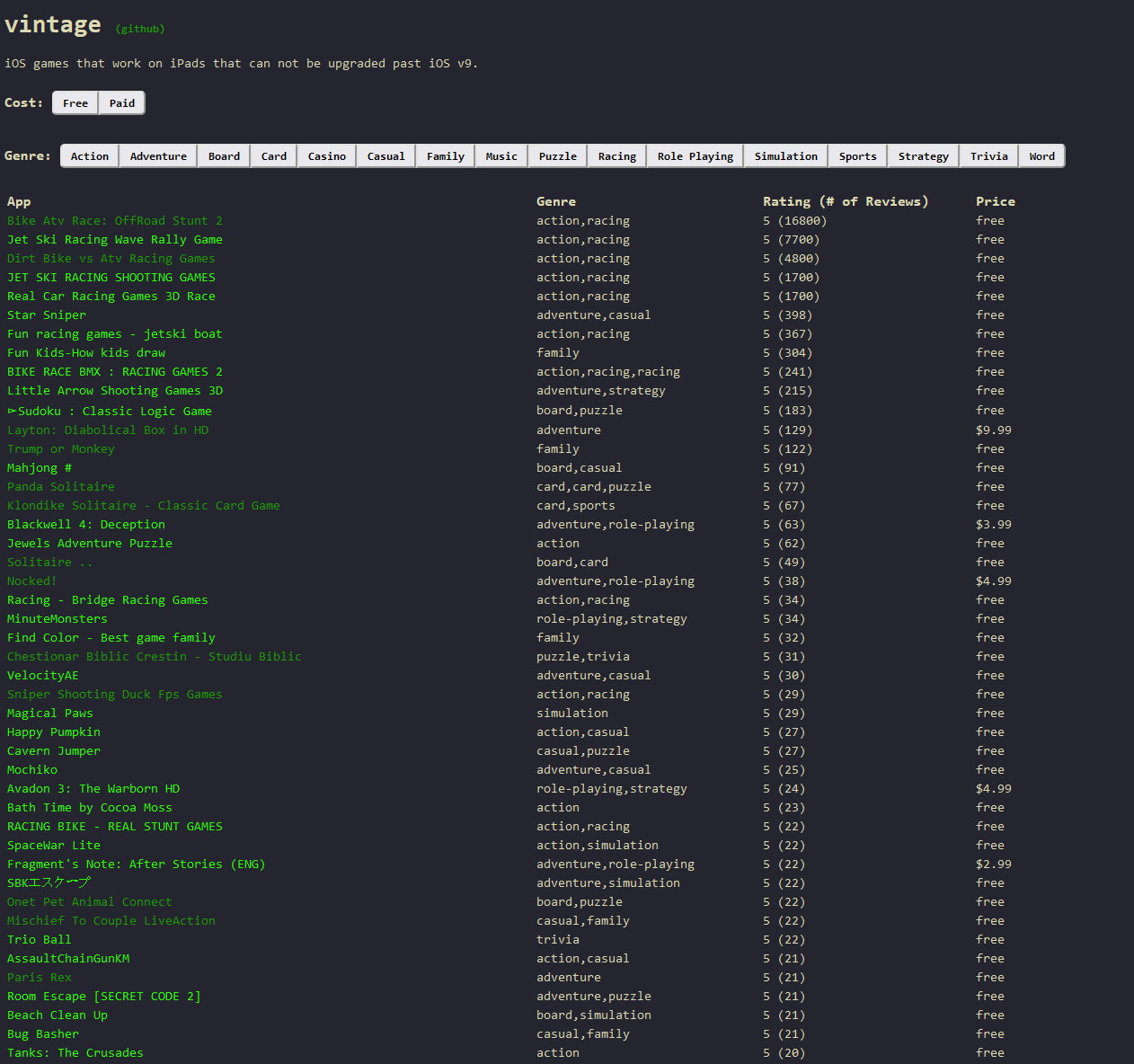The height and width of the screenshot is (1064, 1134).
Task: Open Jet Ski Racing Wave Rally Game
Action: [x=115, y=240]
